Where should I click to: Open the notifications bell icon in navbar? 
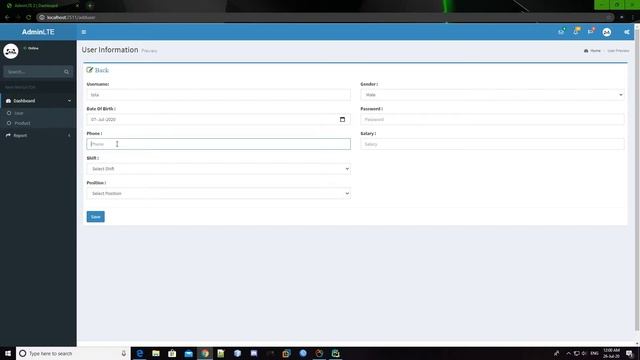576,31
